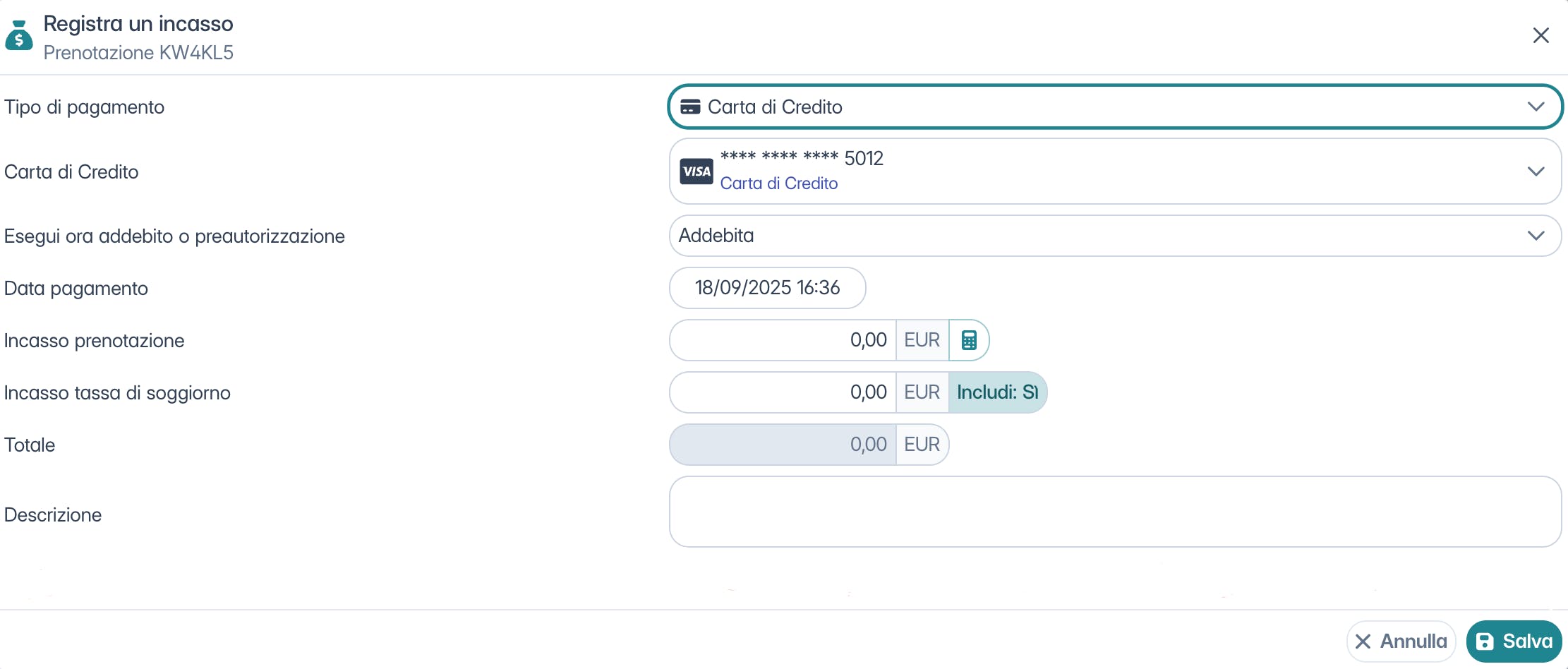The image size is (1568, 669).
Task: Open the Addebita charge mode dropdown
Action: [x=1115, y=236]
